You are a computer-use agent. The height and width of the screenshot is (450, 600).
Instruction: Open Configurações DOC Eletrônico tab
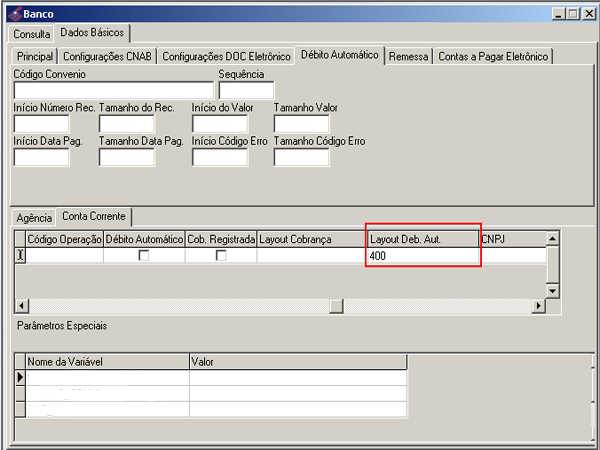click(227, 57)
